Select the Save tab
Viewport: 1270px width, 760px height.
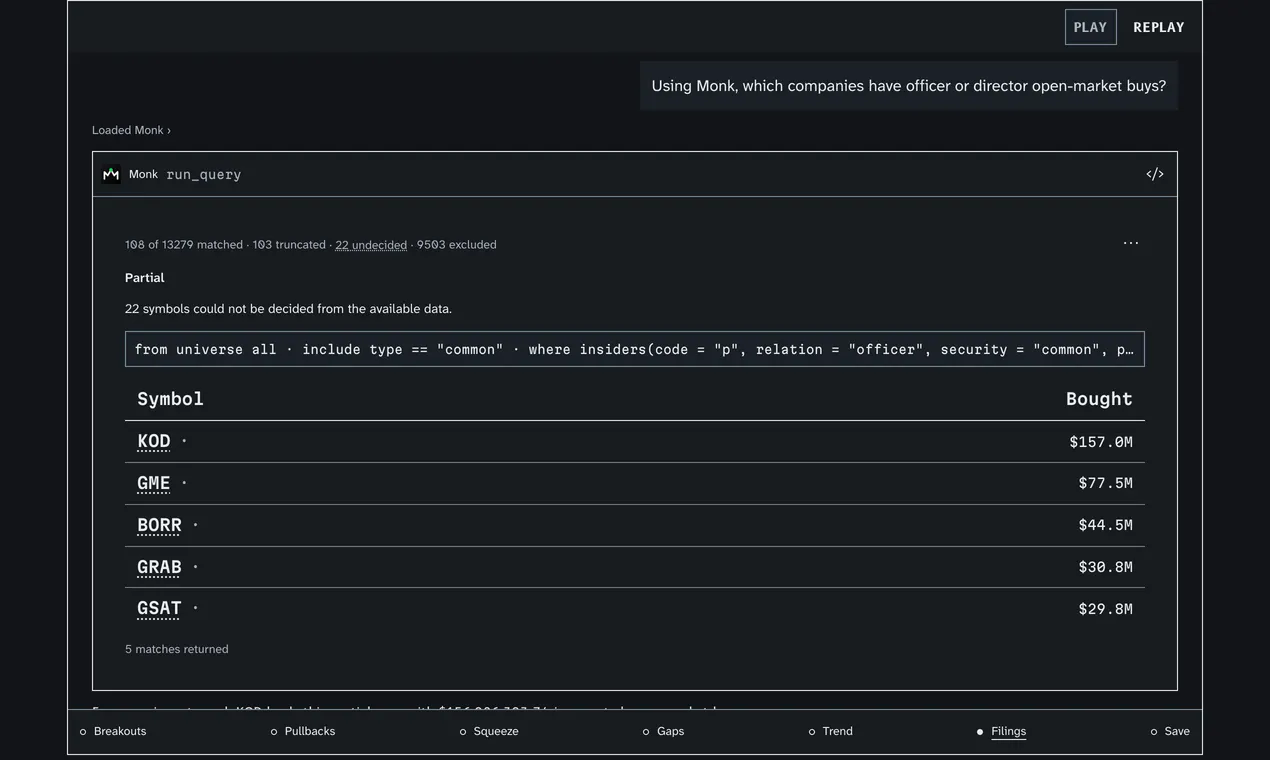point(1170,732)
